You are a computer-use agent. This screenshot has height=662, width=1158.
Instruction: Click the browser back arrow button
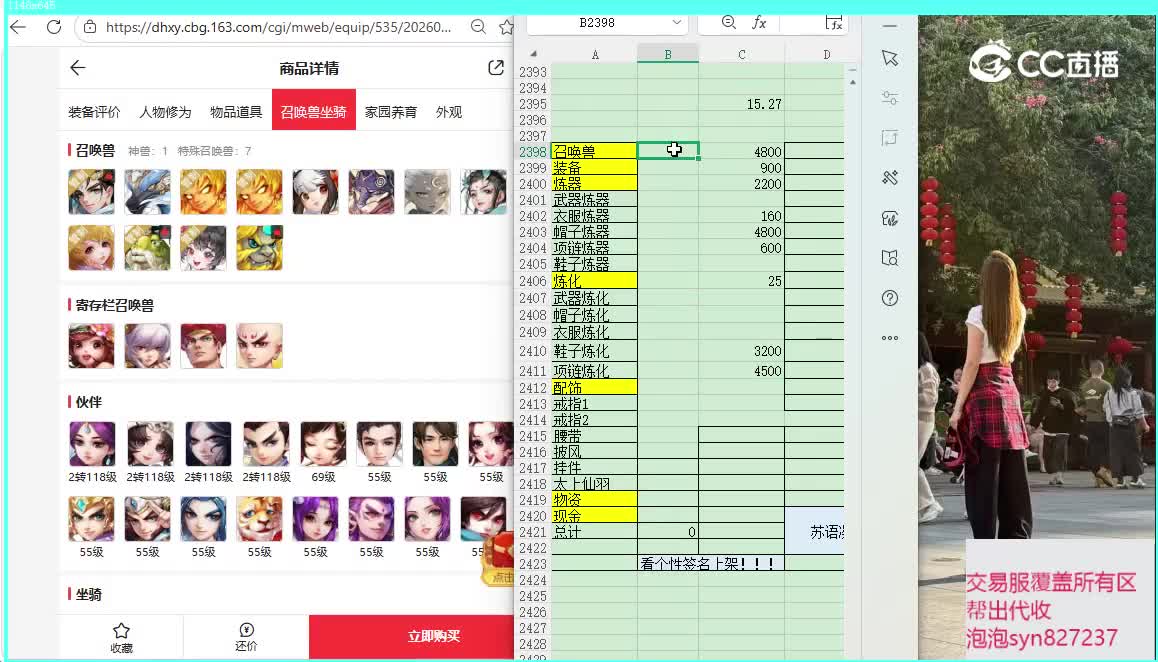click(17, 27)
